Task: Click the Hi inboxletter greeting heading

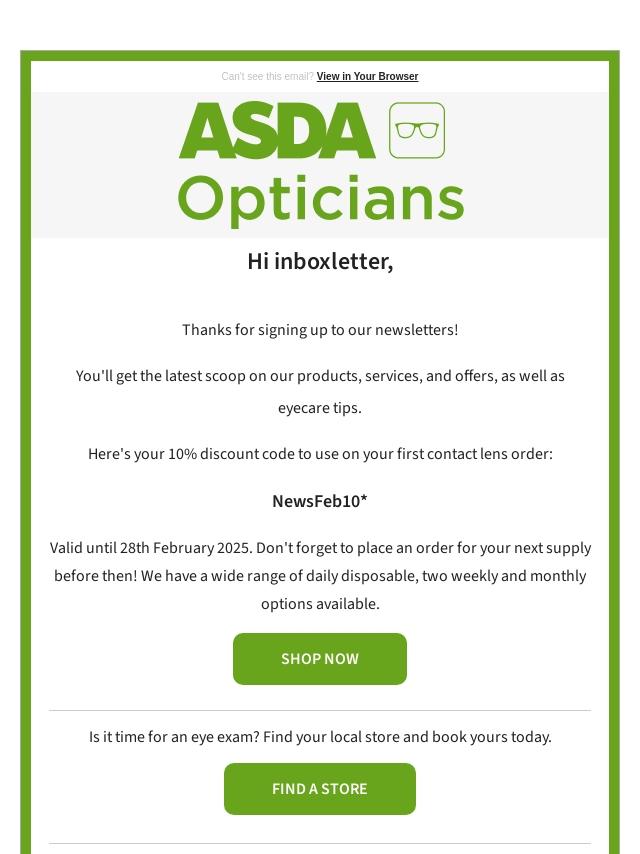Action: [320, 261]
